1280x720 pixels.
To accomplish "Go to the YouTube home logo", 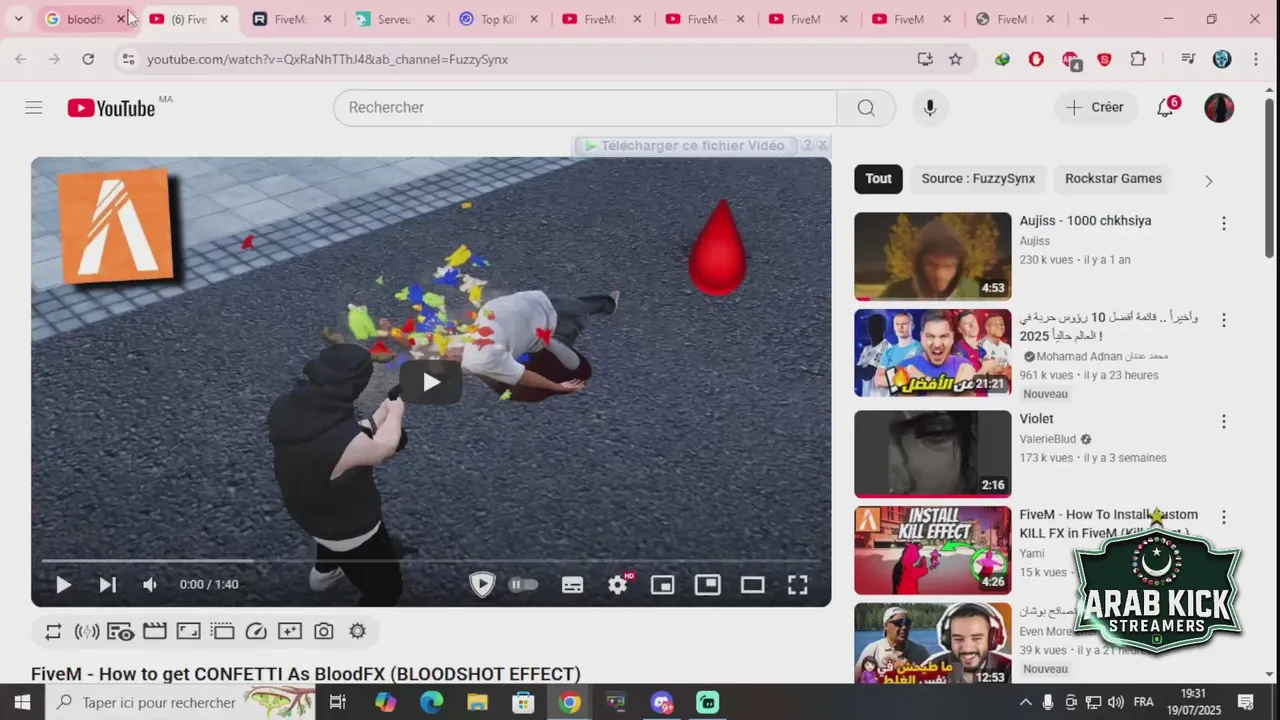I will 111,108.
